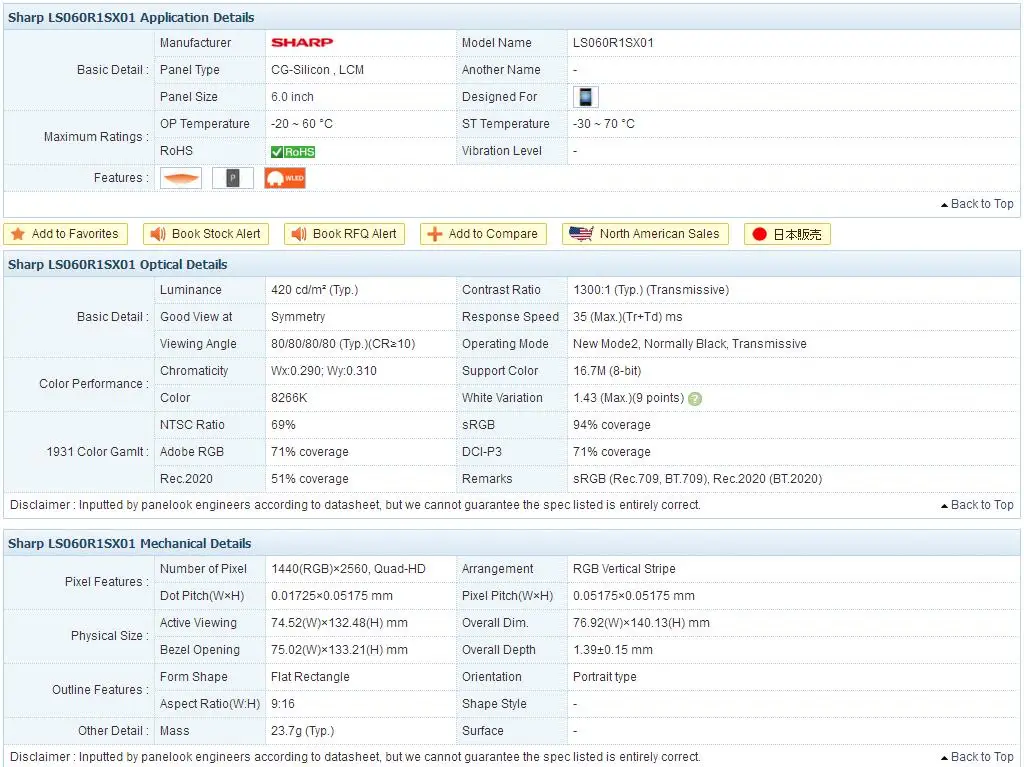Click the WLED backlight feature icon

[285, 178]
